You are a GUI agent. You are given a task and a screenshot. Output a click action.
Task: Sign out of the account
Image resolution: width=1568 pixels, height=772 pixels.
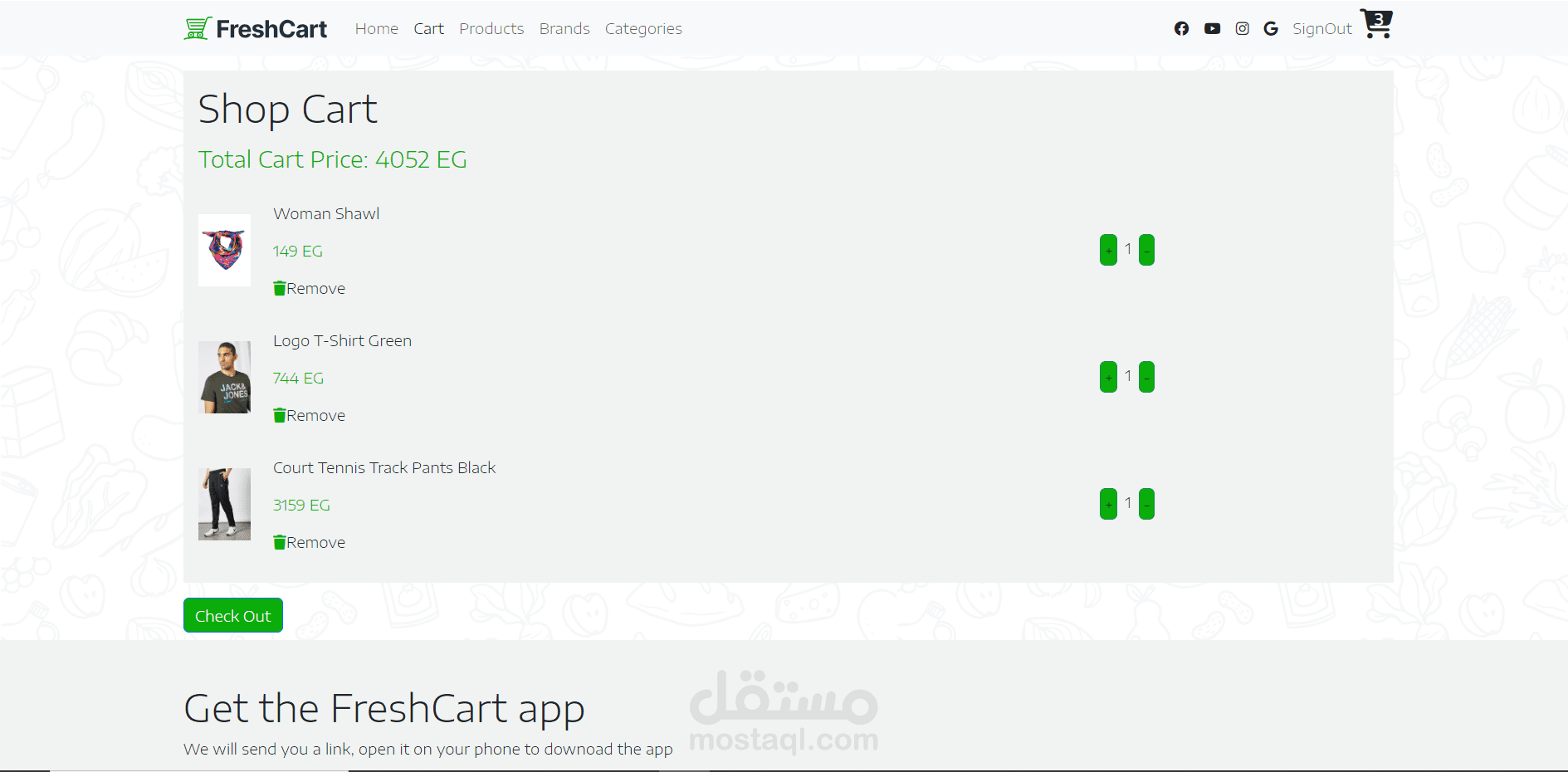(x=1321, y=29)
